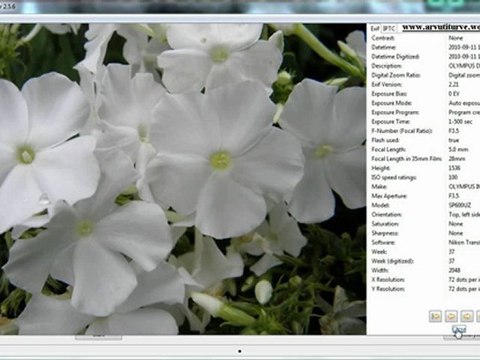This screenshot has height=360, width=480.
Task: Select the Exposure Program label
Action: [395, 112]
